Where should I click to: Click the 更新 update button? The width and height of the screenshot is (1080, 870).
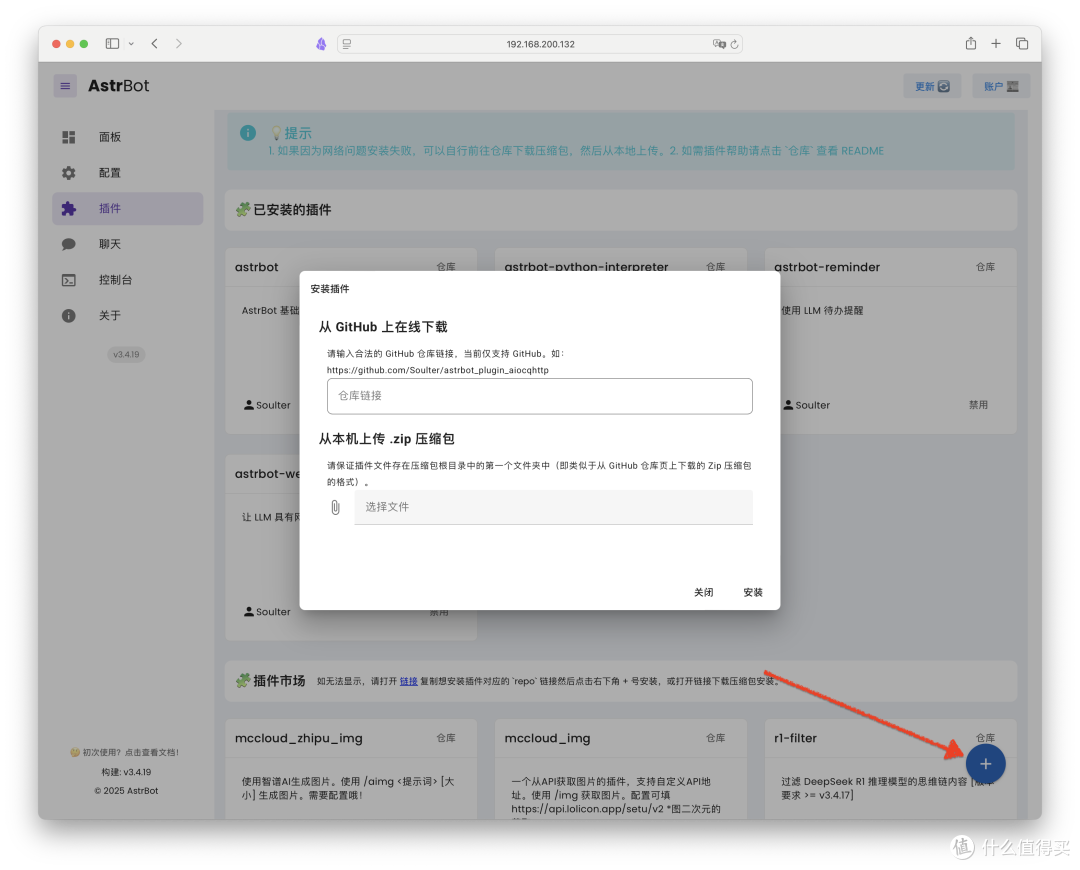(x=932, y=86)
